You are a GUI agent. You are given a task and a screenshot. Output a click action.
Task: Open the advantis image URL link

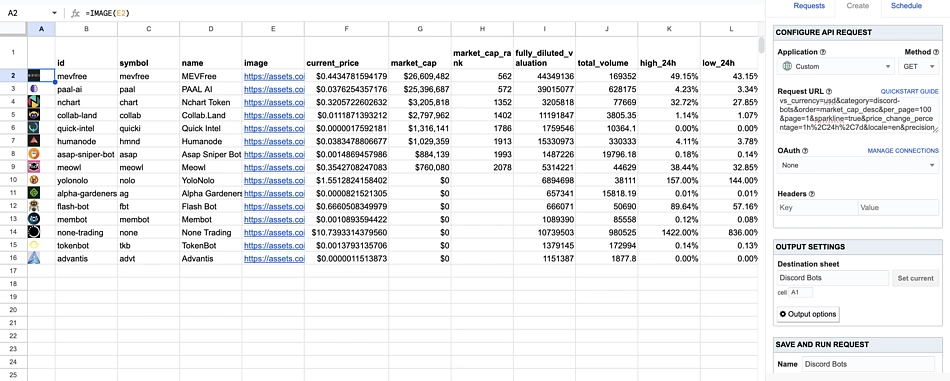(x=274, y=258)
